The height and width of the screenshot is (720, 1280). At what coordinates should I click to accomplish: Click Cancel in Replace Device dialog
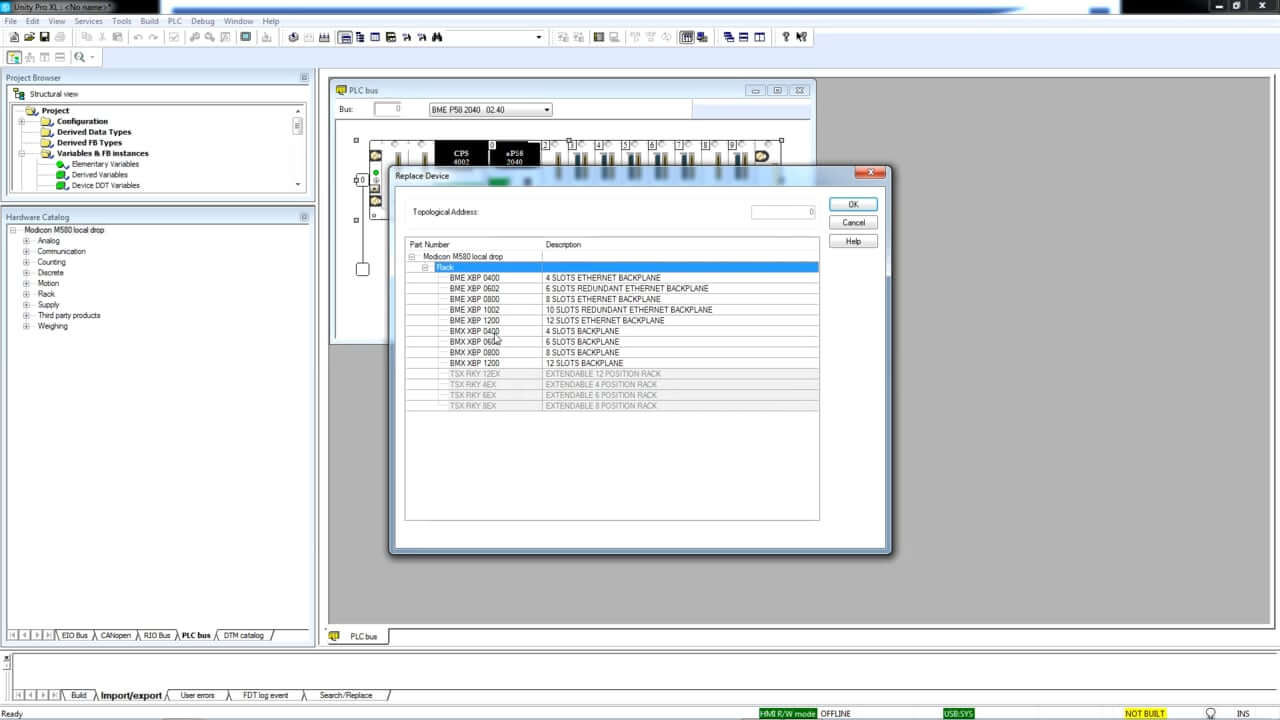coord(853,223)
